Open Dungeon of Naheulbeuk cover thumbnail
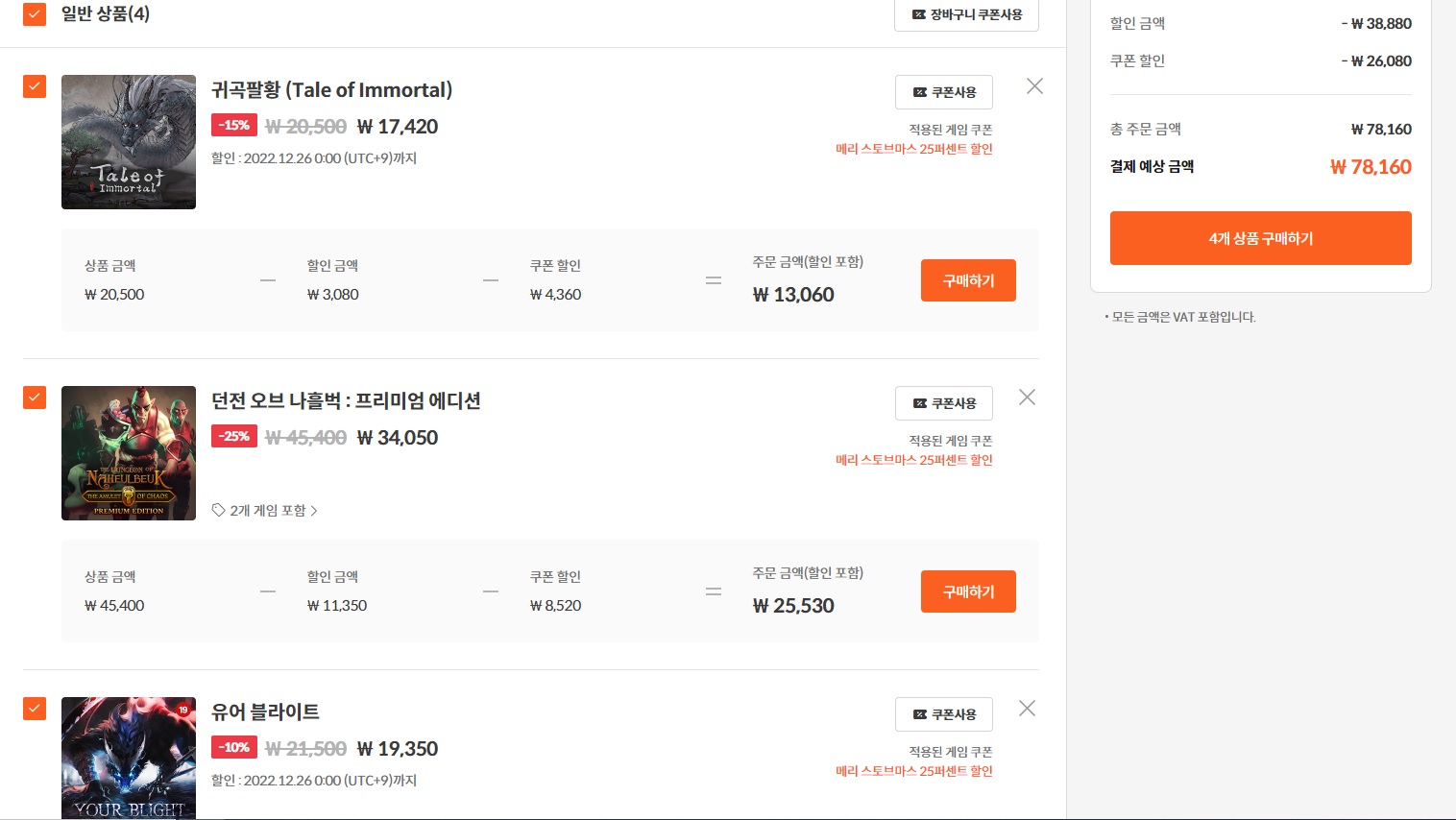This screenshot has width=1456, height=820. (129, 453)
